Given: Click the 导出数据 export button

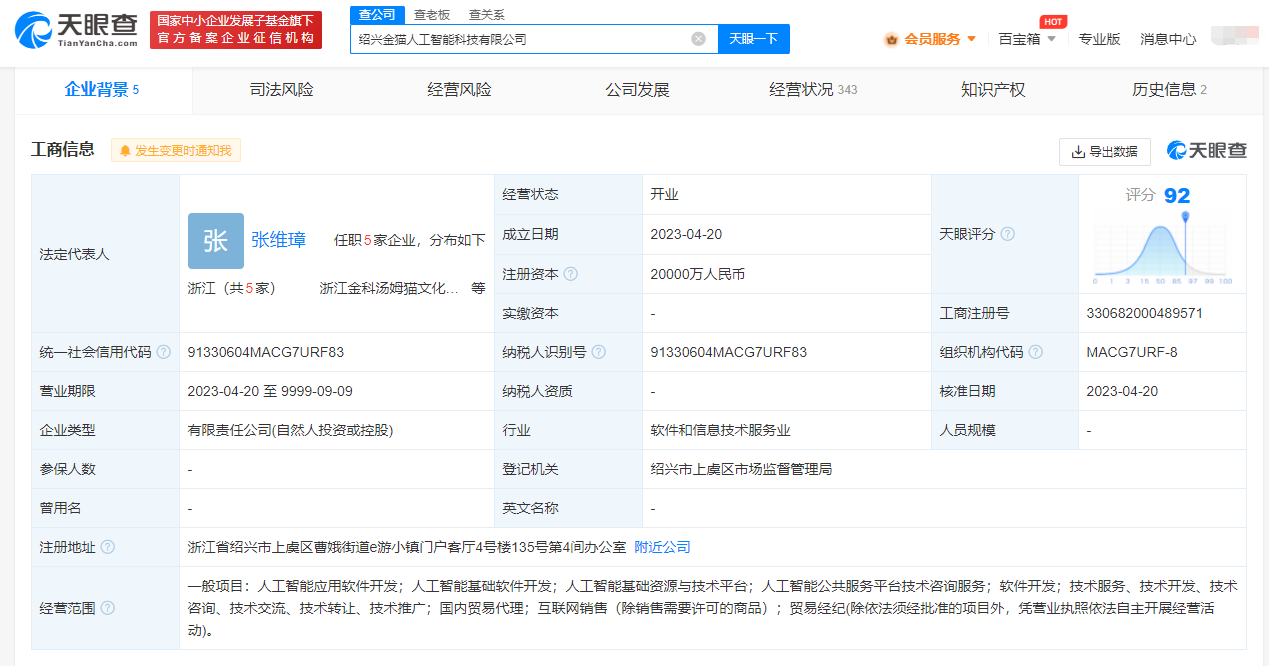Looking at the screenshot, I should (1104, 151).
